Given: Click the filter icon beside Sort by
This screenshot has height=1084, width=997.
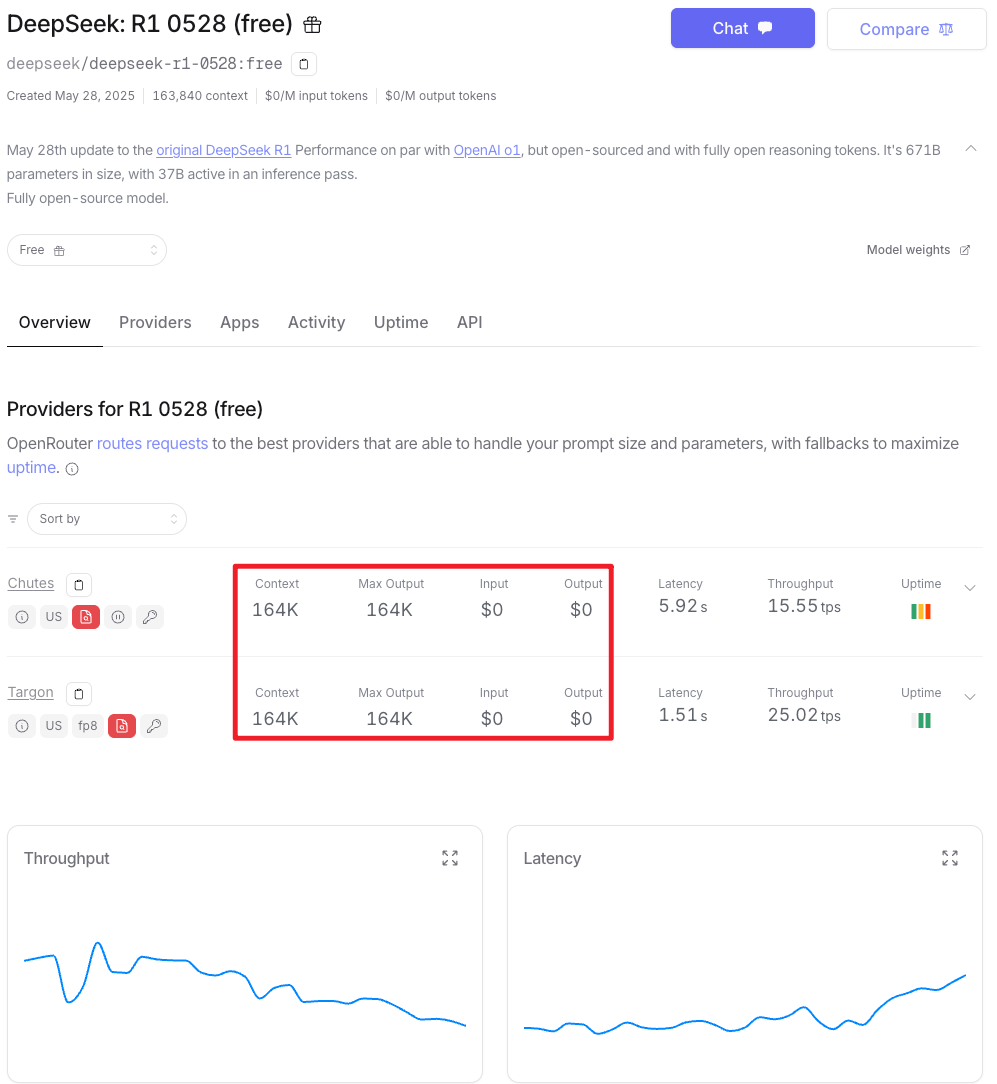Looking at the screenshot, I should 13,519.
